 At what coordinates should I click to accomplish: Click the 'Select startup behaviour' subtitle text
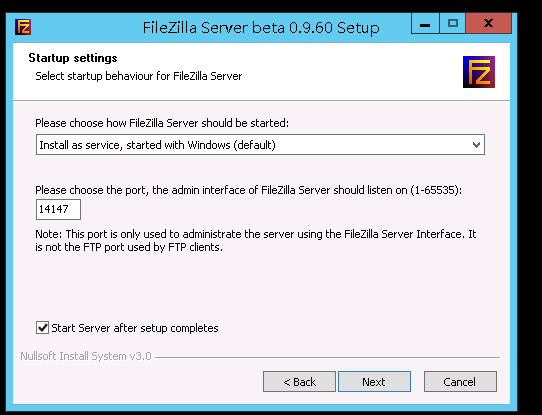click(139, 76)
